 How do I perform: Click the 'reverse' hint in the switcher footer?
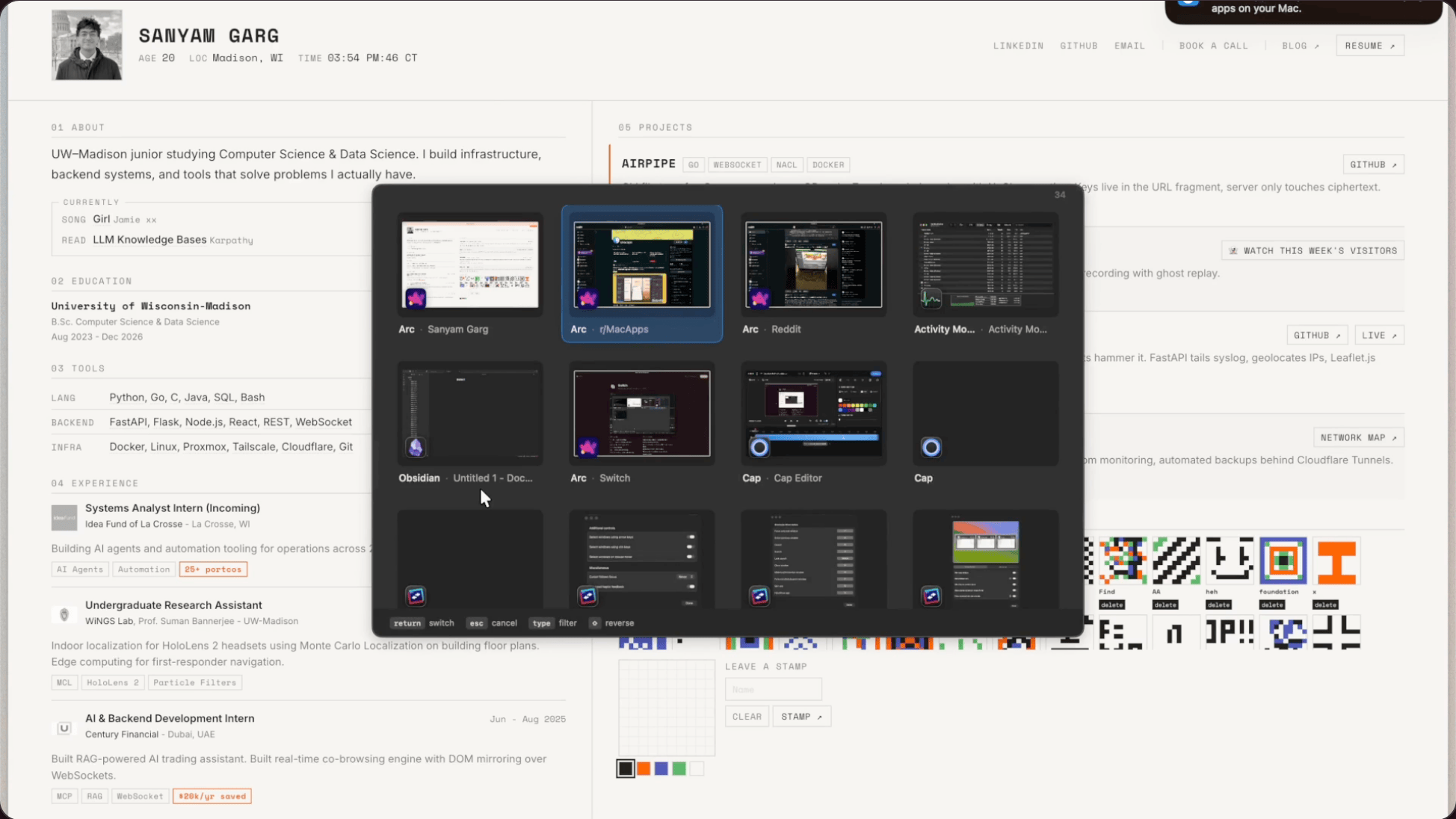click(611, 622)
